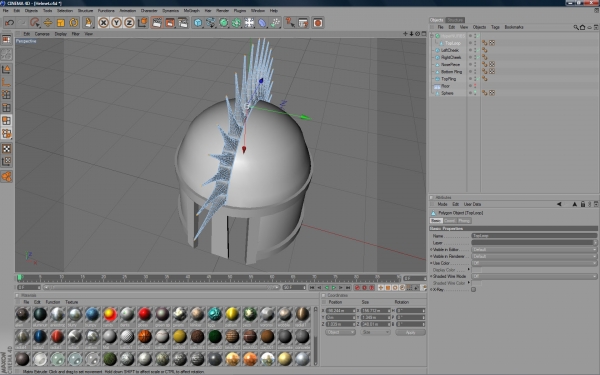Open Shaded Wire Mode dropdown
The height and width of the screenshot is (375, 600).
point(534,276)
